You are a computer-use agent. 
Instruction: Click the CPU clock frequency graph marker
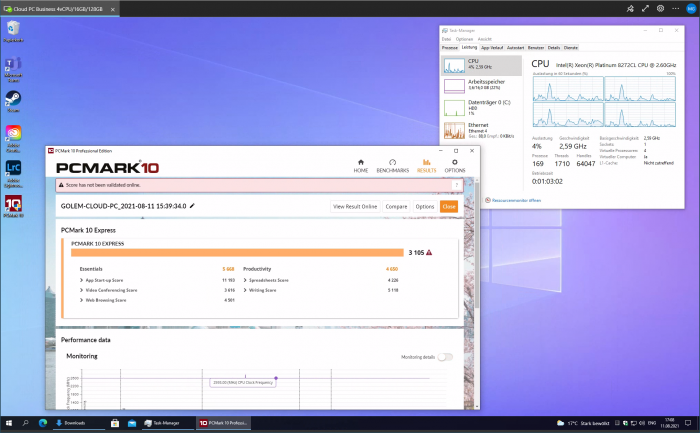pyautogui.click(x=276, y=378)
